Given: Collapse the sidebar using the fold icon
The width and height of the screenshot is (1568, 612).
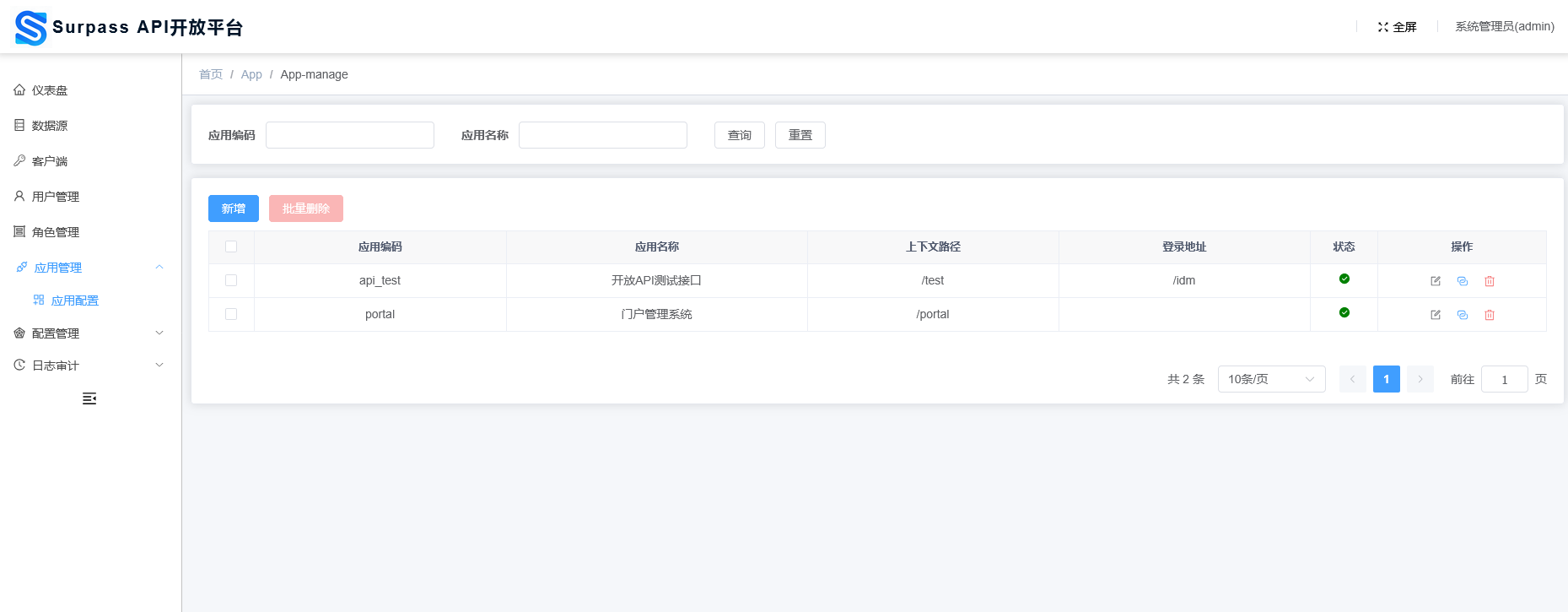Looking at the screenshot, I should click(x=89, y=398).
